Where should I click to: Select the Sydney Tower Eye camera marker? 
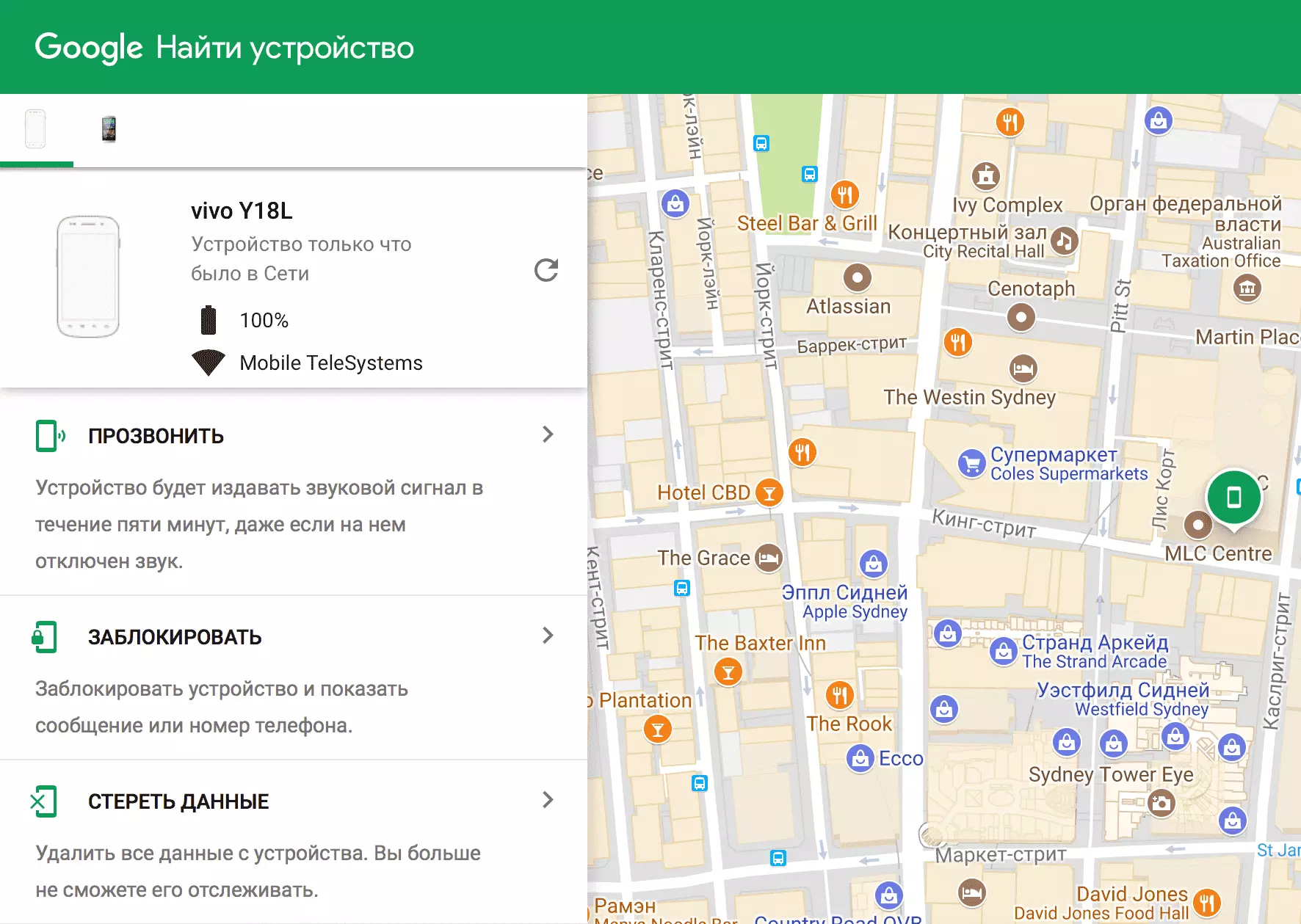click(1161, 803)
